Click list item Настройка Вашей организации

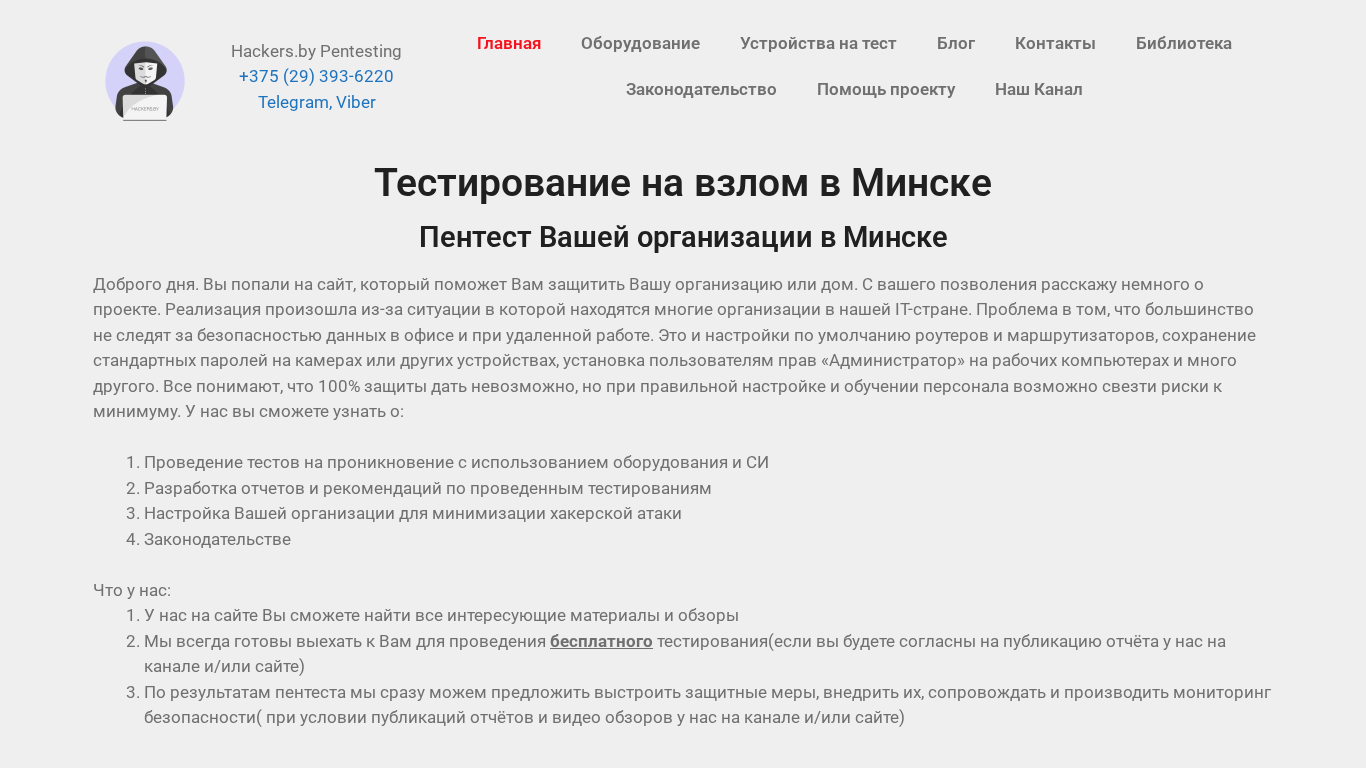click(413, 514)
